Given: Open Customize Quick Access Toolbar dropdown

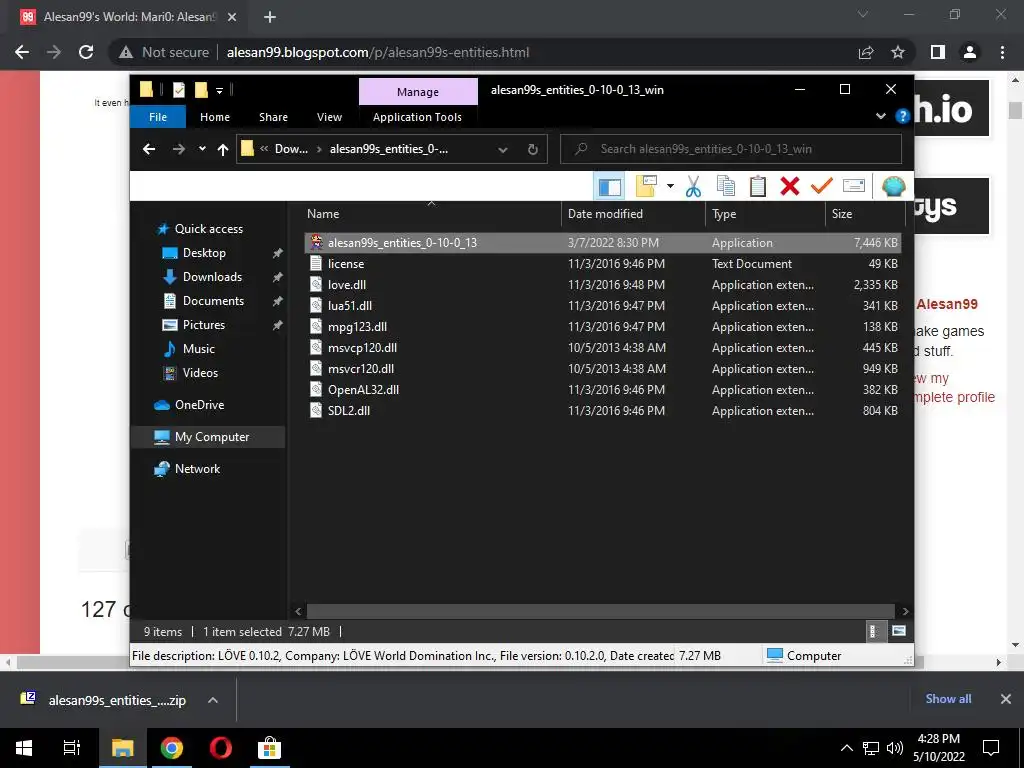Looking at the screenshot, I should point(219,90).
